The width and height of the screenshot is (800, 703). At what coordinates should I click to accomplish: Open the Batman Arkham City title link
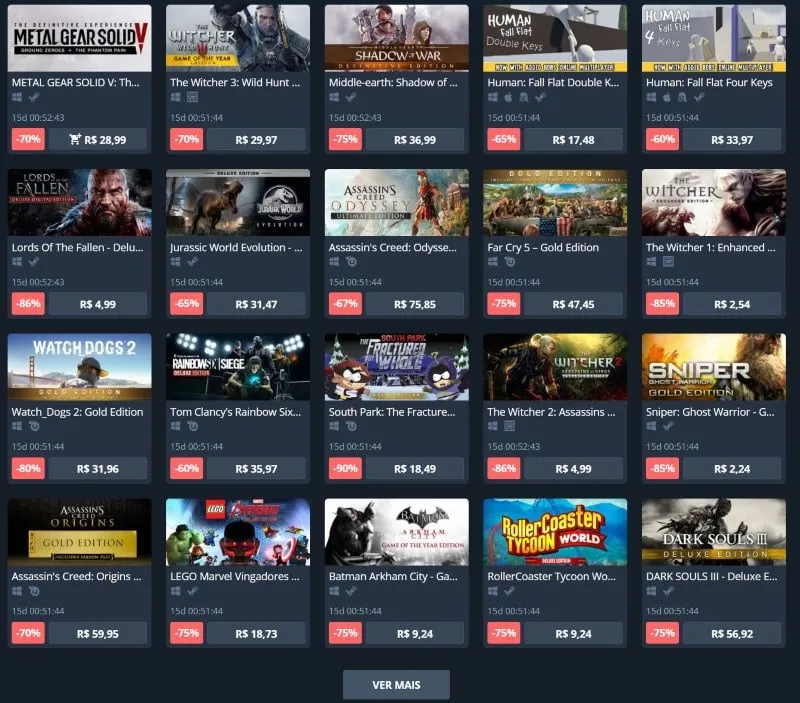click(393, 576)
